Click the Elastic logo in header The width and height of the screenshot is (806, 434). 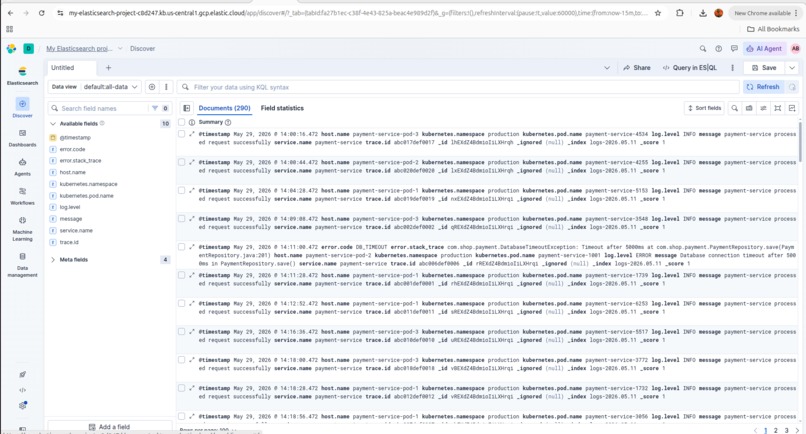coord(11,48)
